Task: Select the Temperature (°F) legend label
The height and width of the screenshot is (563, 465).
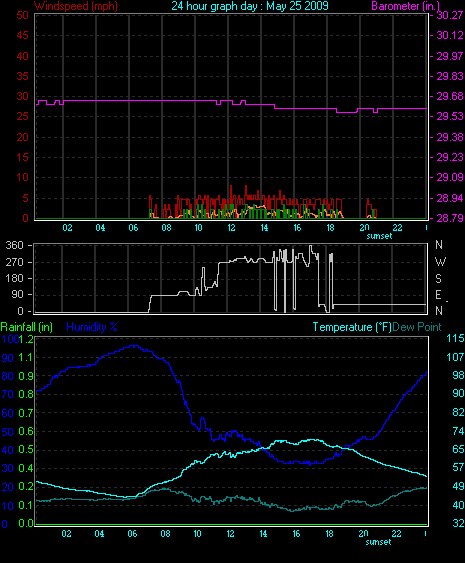Action: pyautogui.click(x=352, y=327)
